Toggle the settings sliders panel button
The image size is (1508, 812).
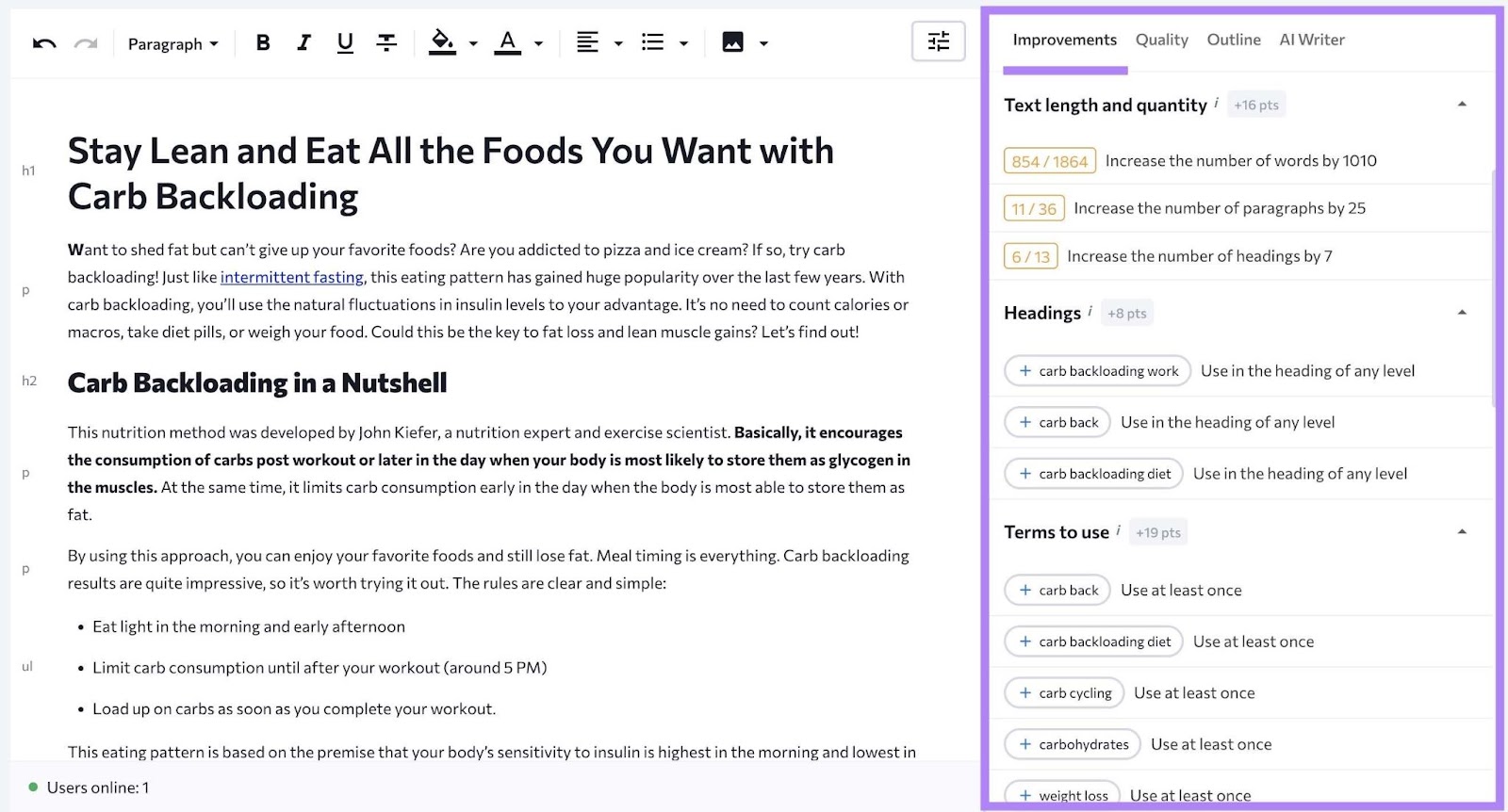point(939,41)
